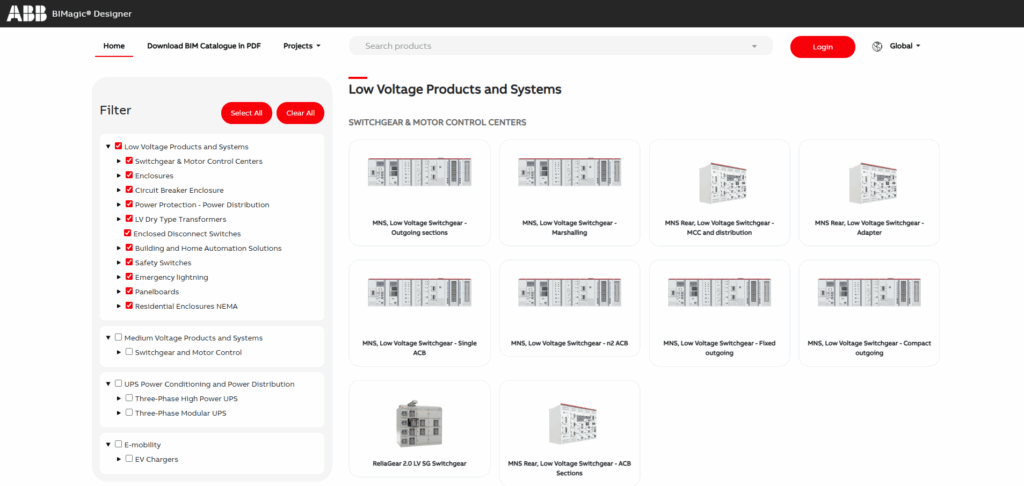Expand Residential Enclosures NEMA node
This screenshot has width=1024, height=486.
click(119, 306)
